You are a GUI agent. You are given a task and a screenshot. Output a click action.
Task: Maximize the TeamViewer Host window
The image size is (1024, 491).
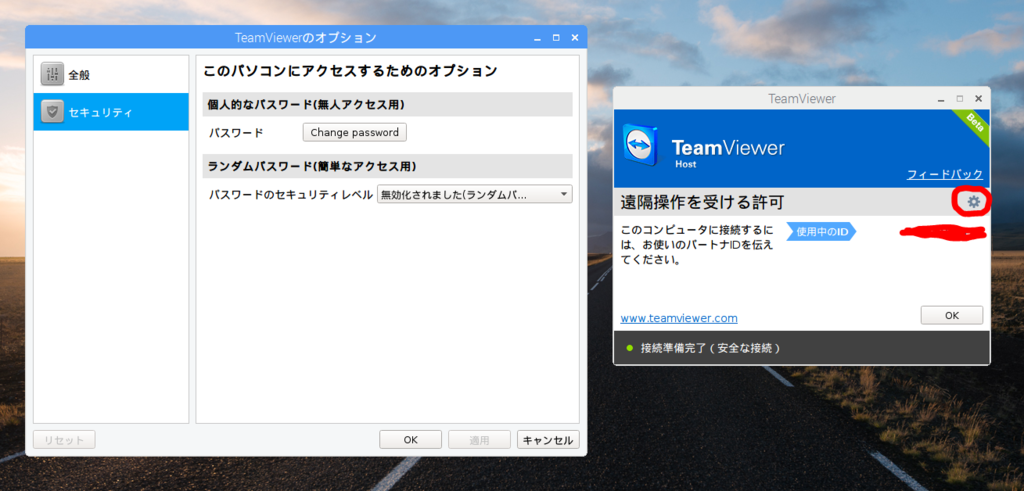click(959, 99)
